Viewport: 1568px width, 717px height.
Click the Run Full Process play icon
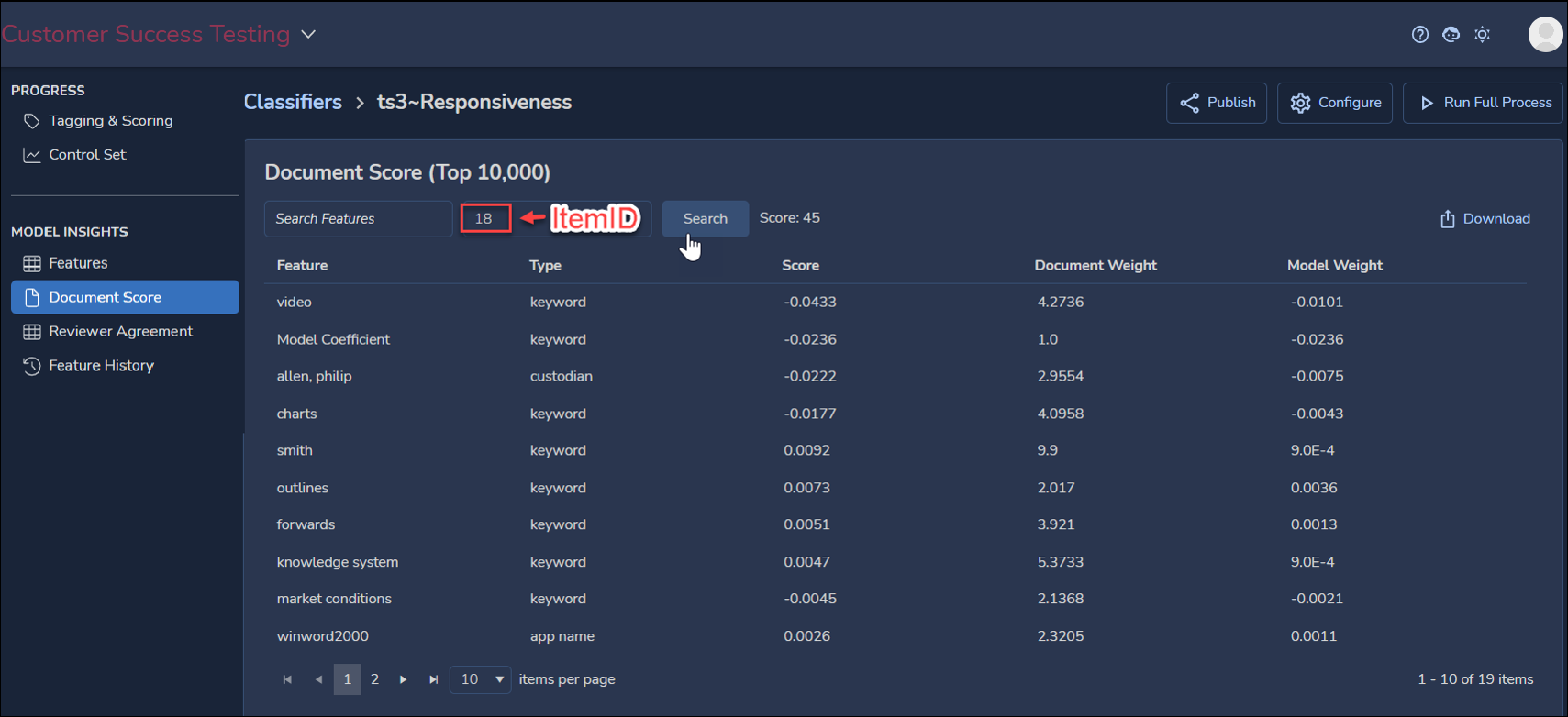coord(1427,103)
